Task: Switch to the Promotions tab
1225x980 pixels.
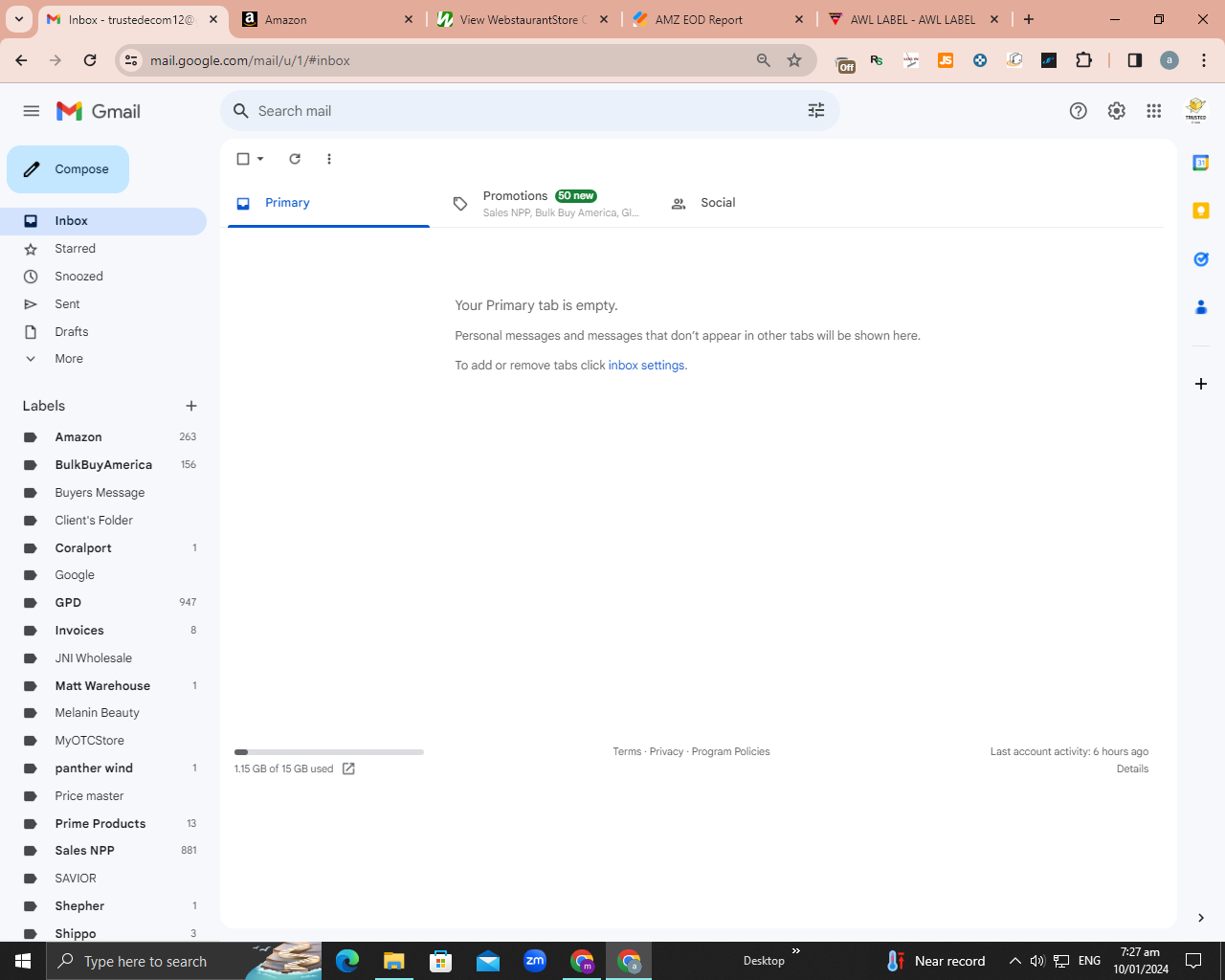Action: (x=546, y=203)
